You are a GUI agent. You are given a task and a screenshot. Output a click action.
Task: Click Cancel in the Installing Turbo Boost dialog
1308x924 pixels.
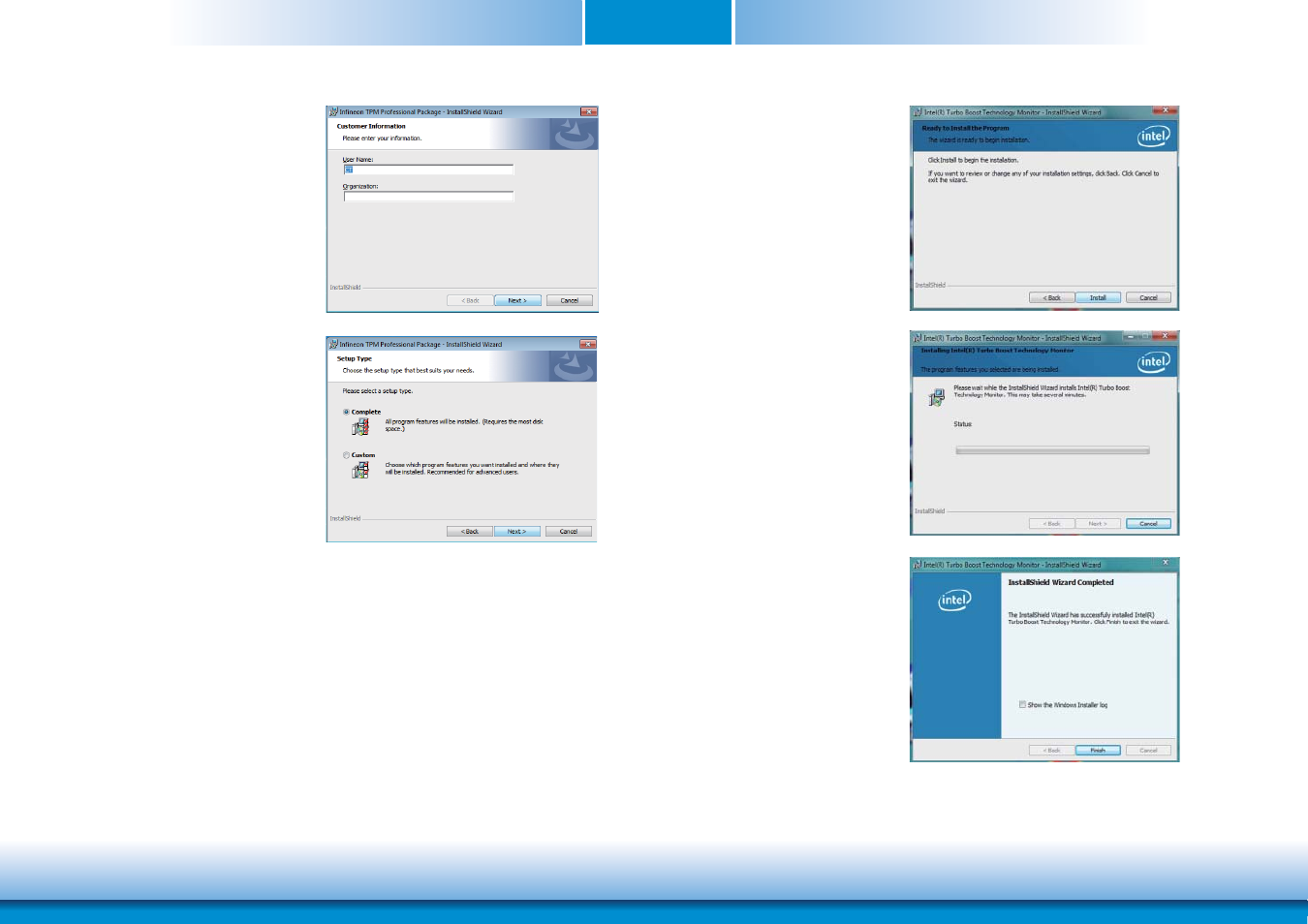pos(1148,523)
